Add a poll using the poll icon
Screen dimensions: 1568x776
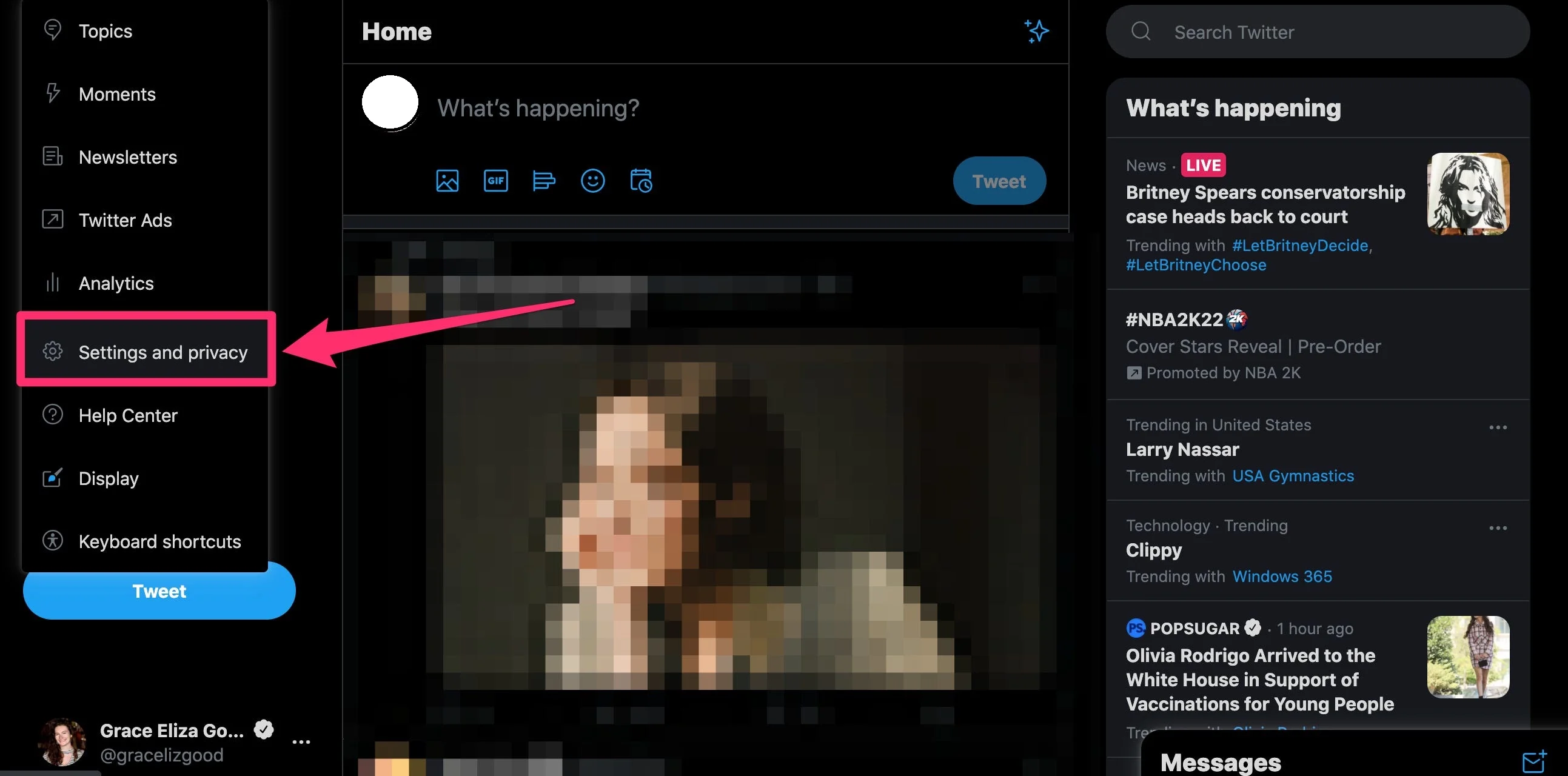(543, 181)
